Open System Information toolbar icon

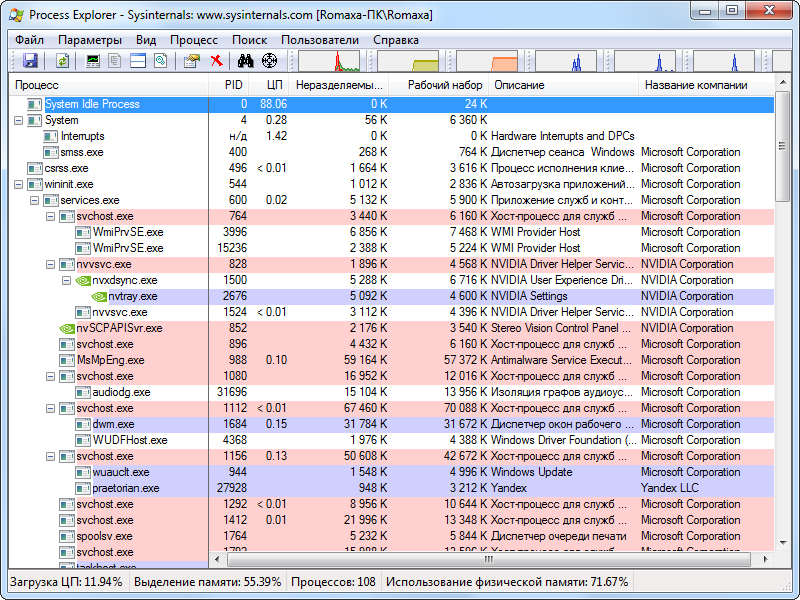click(x=93, y=61)
